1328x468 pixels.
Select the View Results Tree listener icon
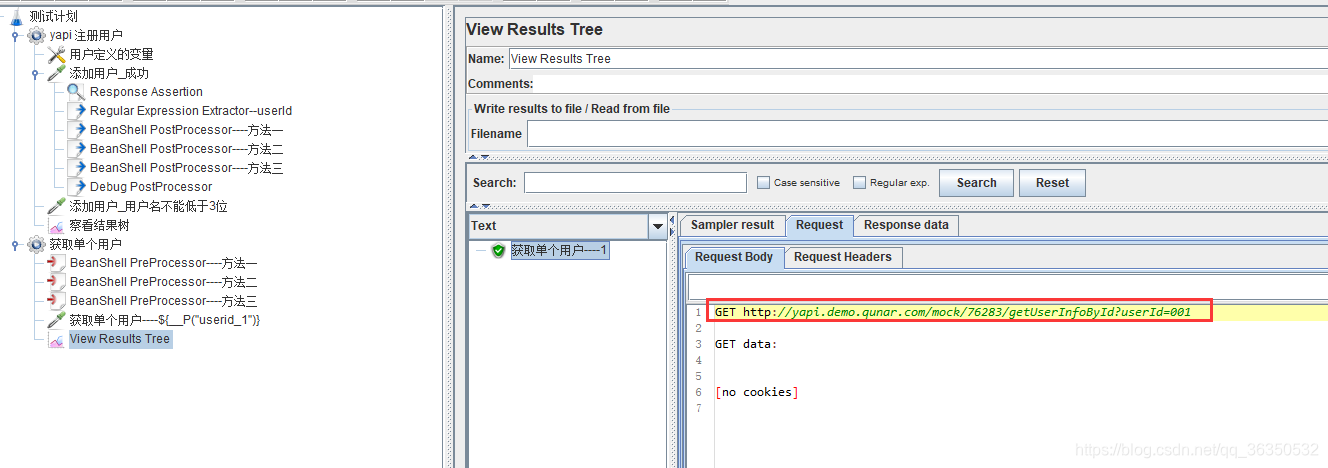tap(57, 339)
